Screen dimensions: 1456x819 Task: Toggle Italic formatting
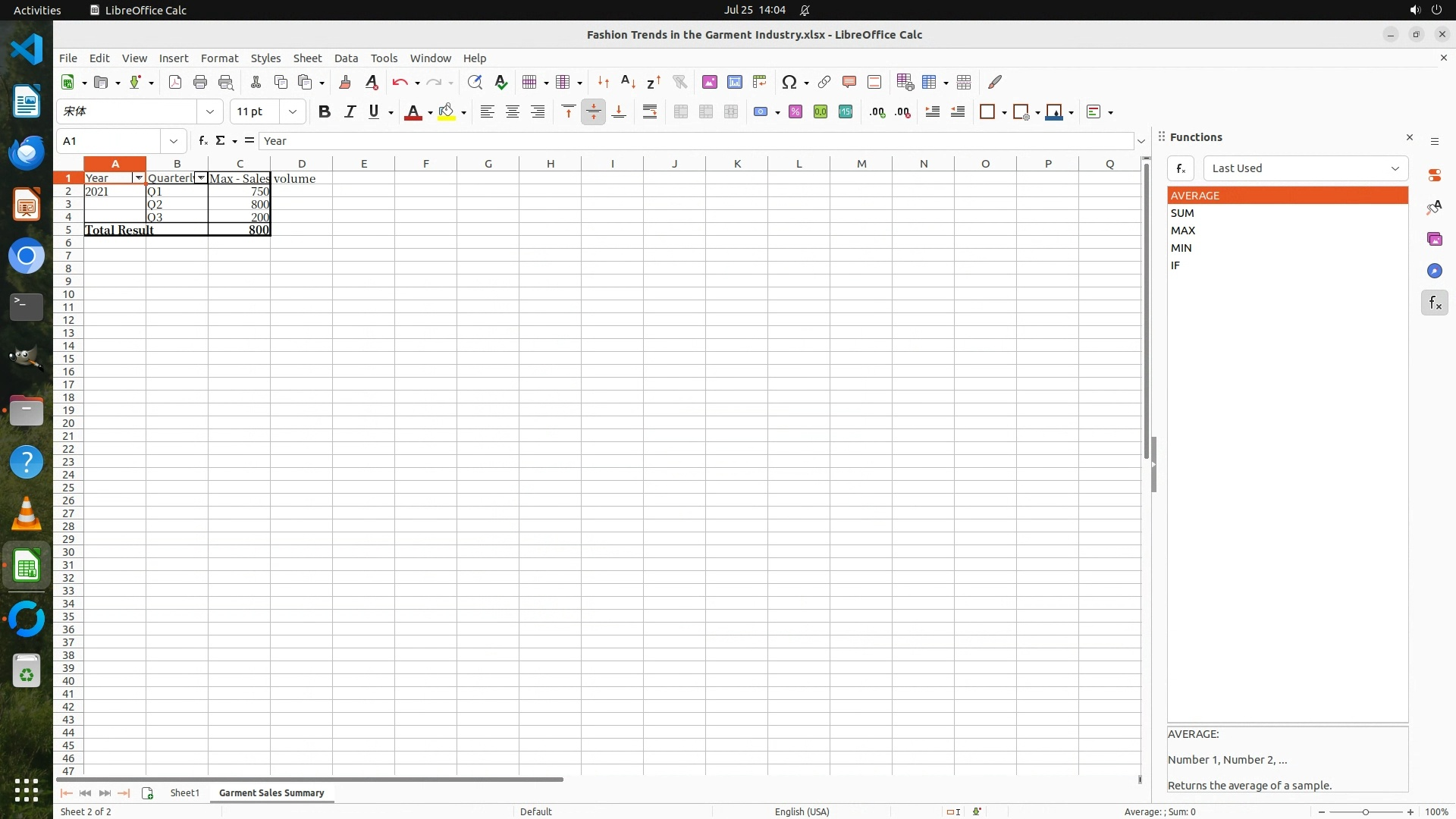click(349, 111)
